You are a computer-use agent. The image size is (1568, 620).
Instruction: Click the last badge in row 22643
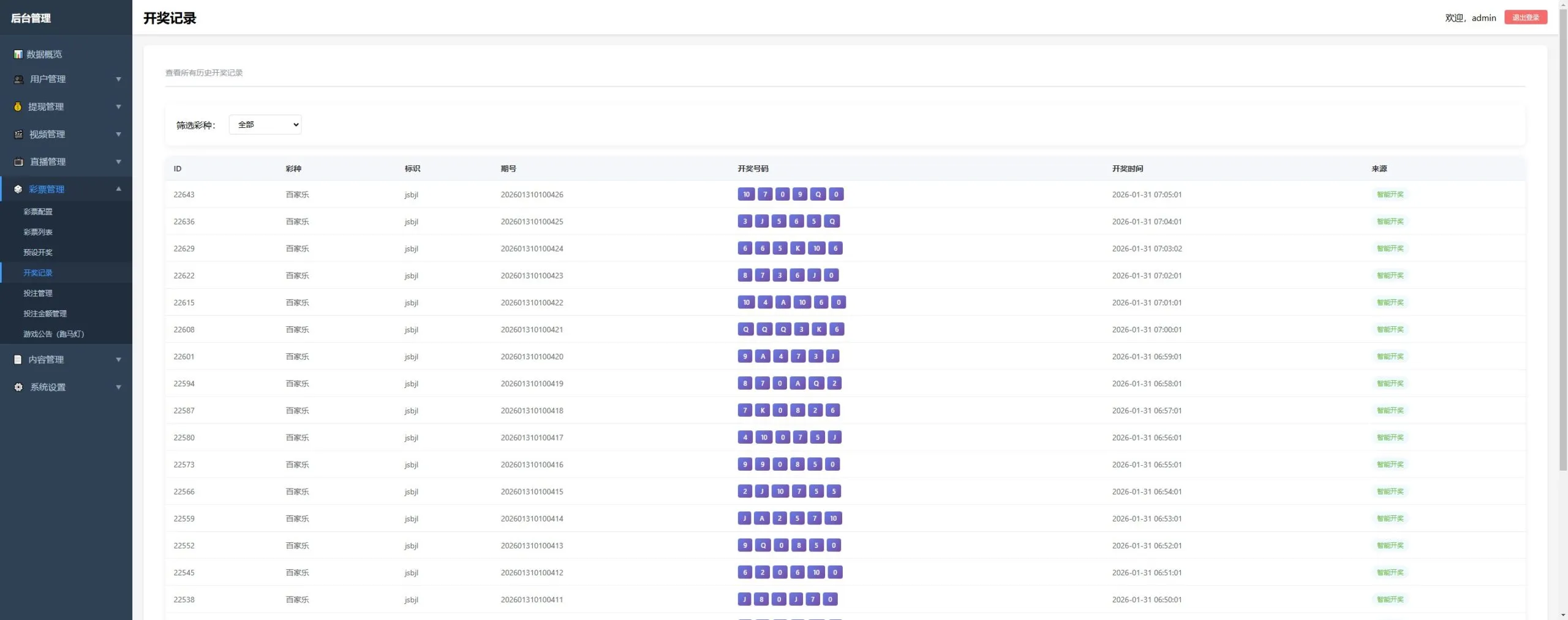point(836,194)
